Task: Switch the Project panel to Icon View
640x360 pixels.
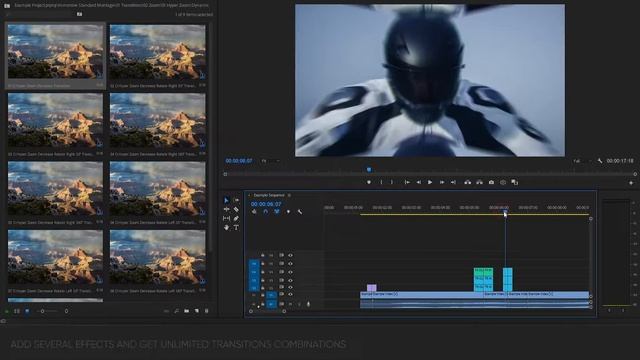Action: (x=27, y=311)
